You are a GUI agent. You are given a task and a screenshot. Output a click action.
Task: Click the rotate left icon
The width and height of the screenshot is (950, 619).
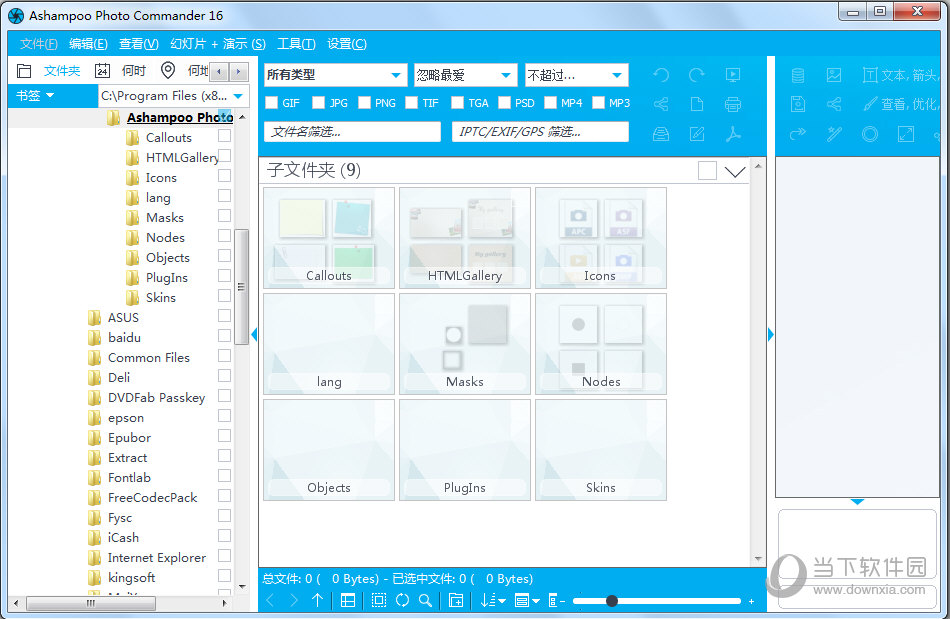pos(661,74)
